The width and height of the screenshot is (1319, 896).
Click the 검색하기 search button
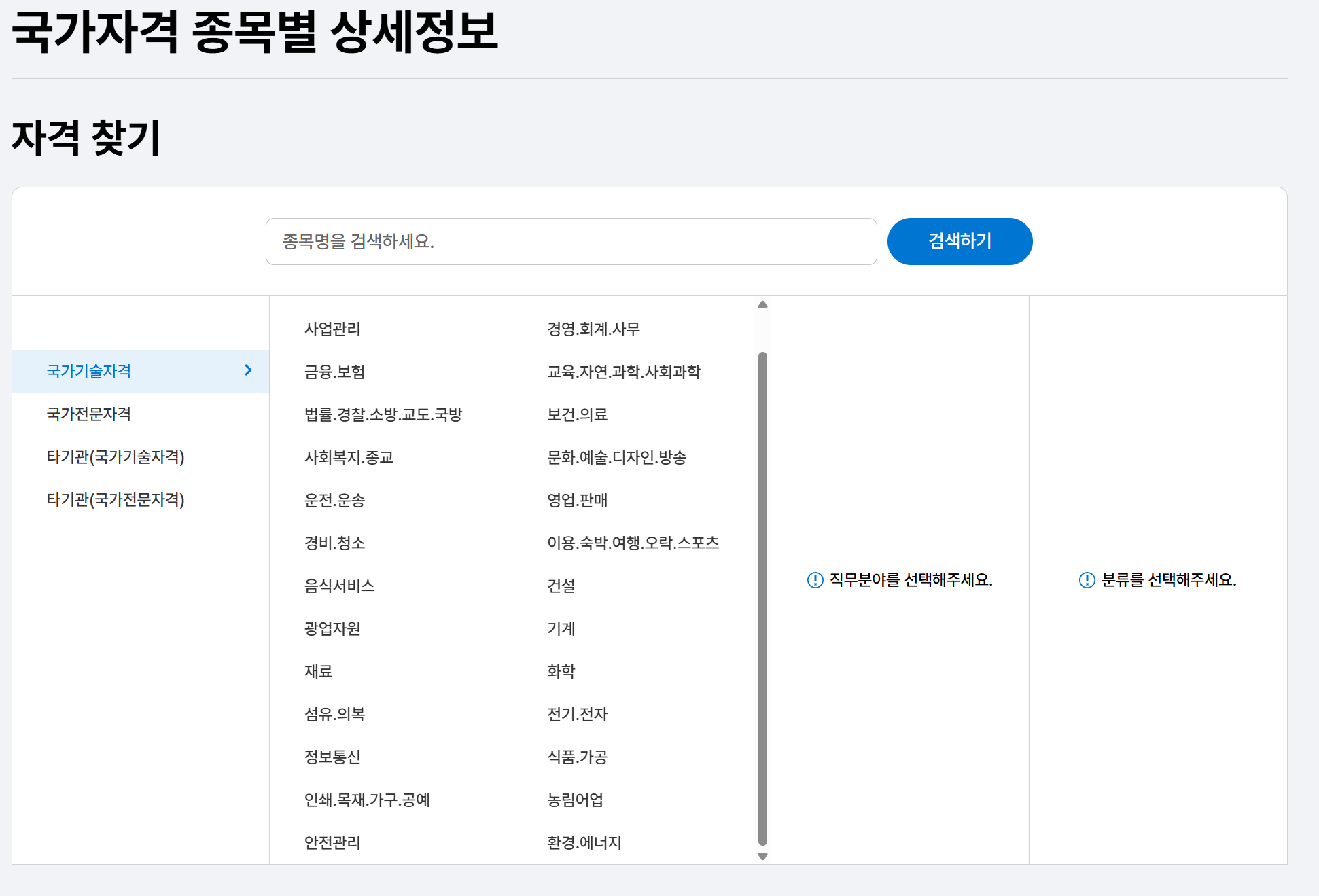tap(959, 241)
